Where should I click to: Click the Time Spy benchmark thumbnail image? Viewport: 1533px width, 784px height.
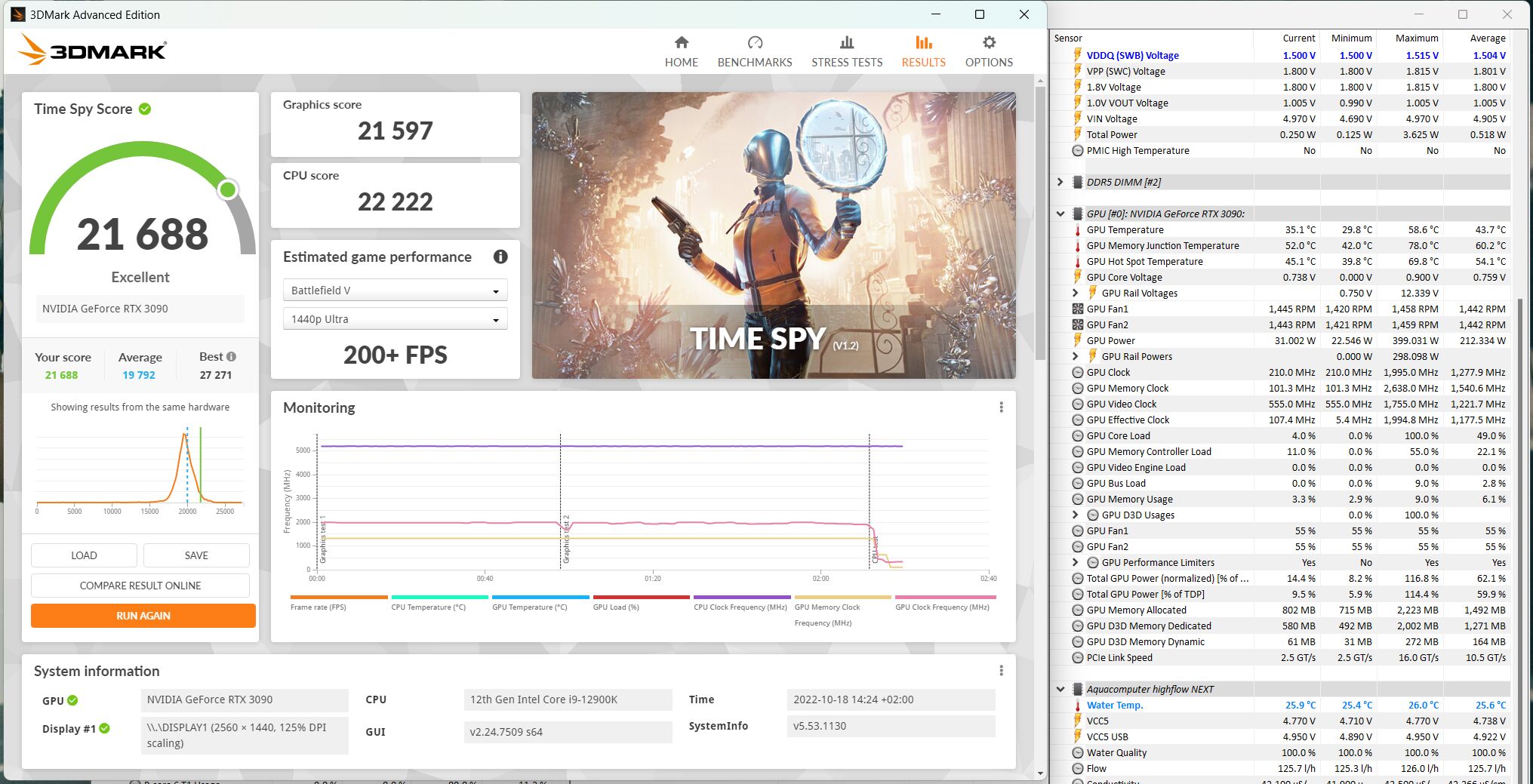[774, 235]
